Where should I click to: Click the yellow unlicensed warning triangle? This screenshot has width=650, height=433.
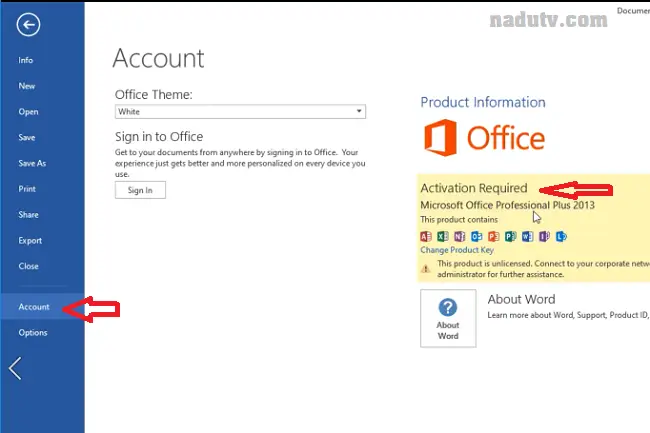(426, 269)
